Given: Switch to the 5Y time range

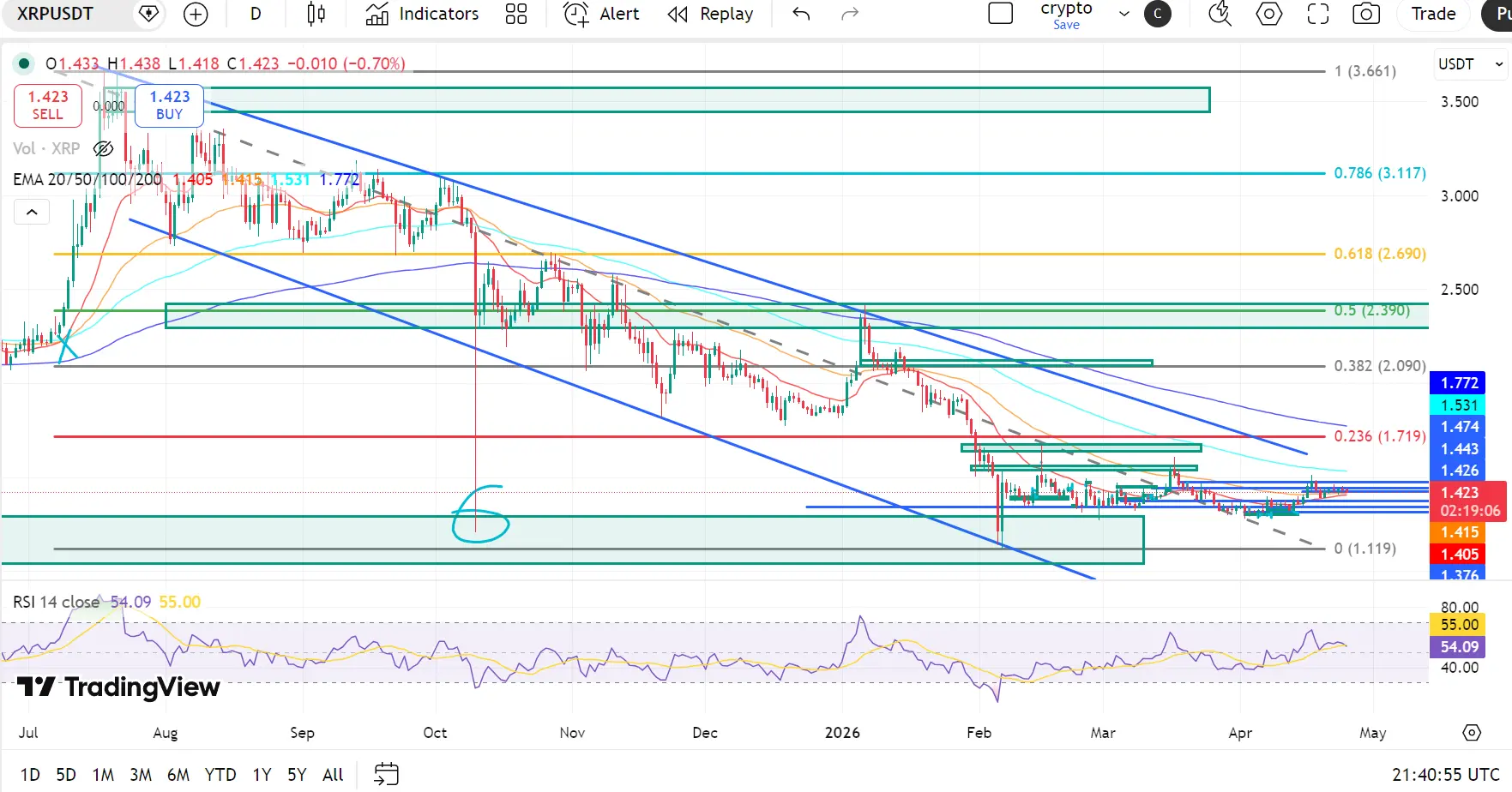Looking at the screenshot, I should [x=297, y=775].
